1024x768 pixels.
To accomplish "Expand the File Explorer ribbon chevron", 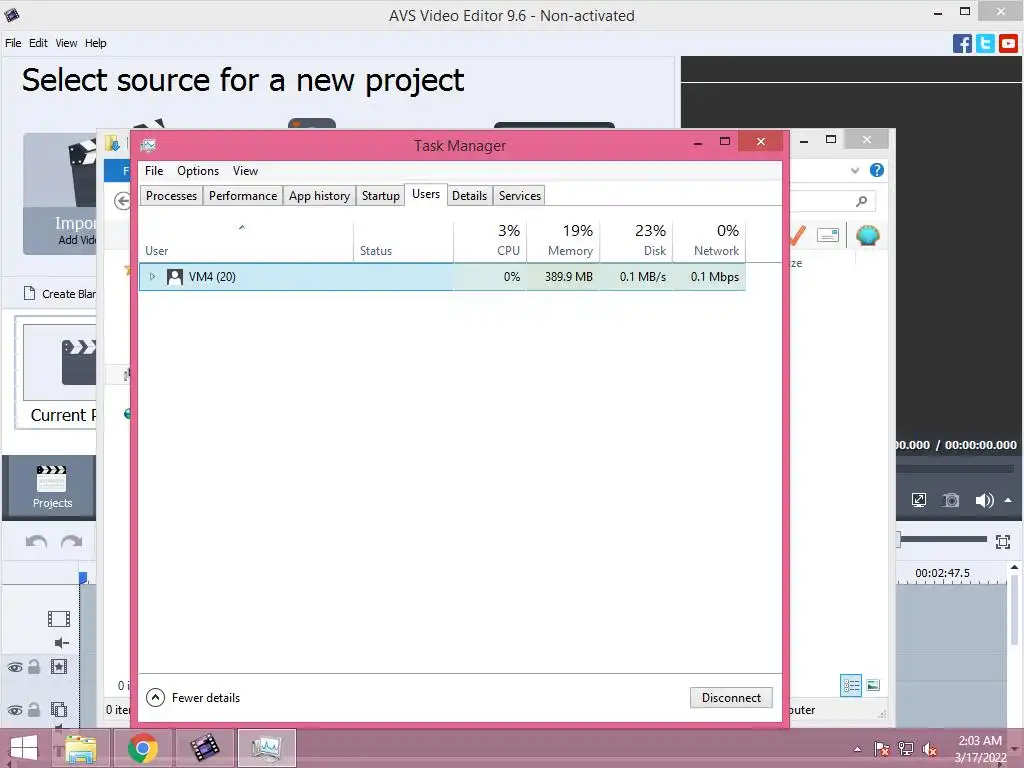I will (x=855, y=170).
